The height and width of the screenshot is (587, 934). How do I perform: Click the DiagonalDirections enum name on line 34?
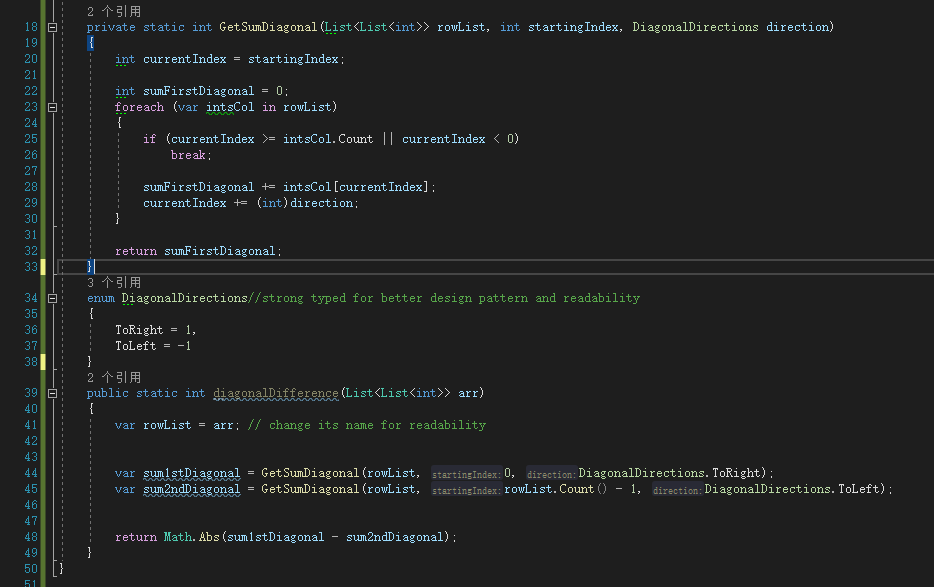[185, 298]
